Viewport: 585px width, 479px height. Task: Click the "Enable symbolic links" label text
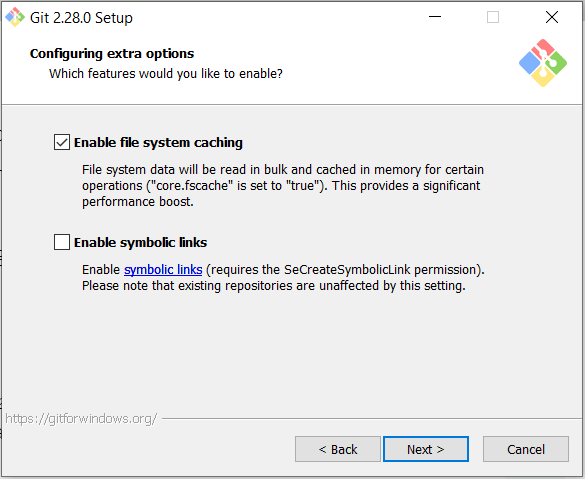pyautogui.click(x=140, y=242)
